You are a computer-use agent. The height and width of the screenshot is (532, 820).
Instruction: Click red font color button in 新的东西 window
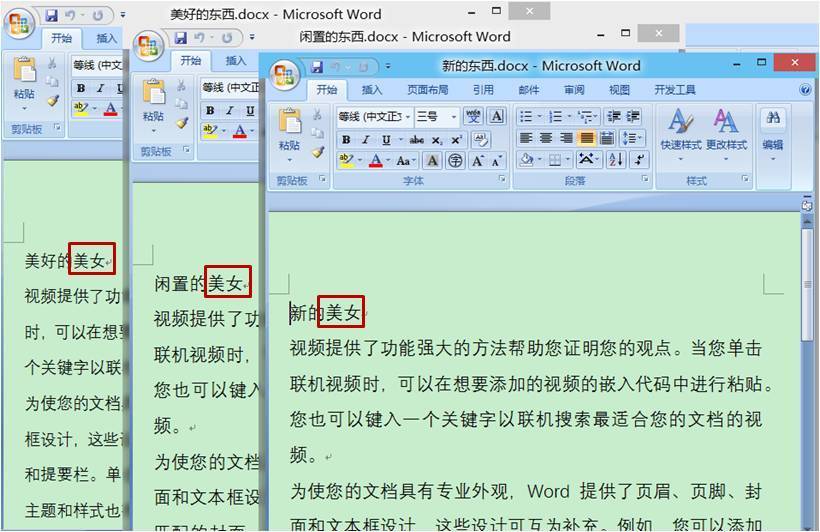[x=375, y=161]
